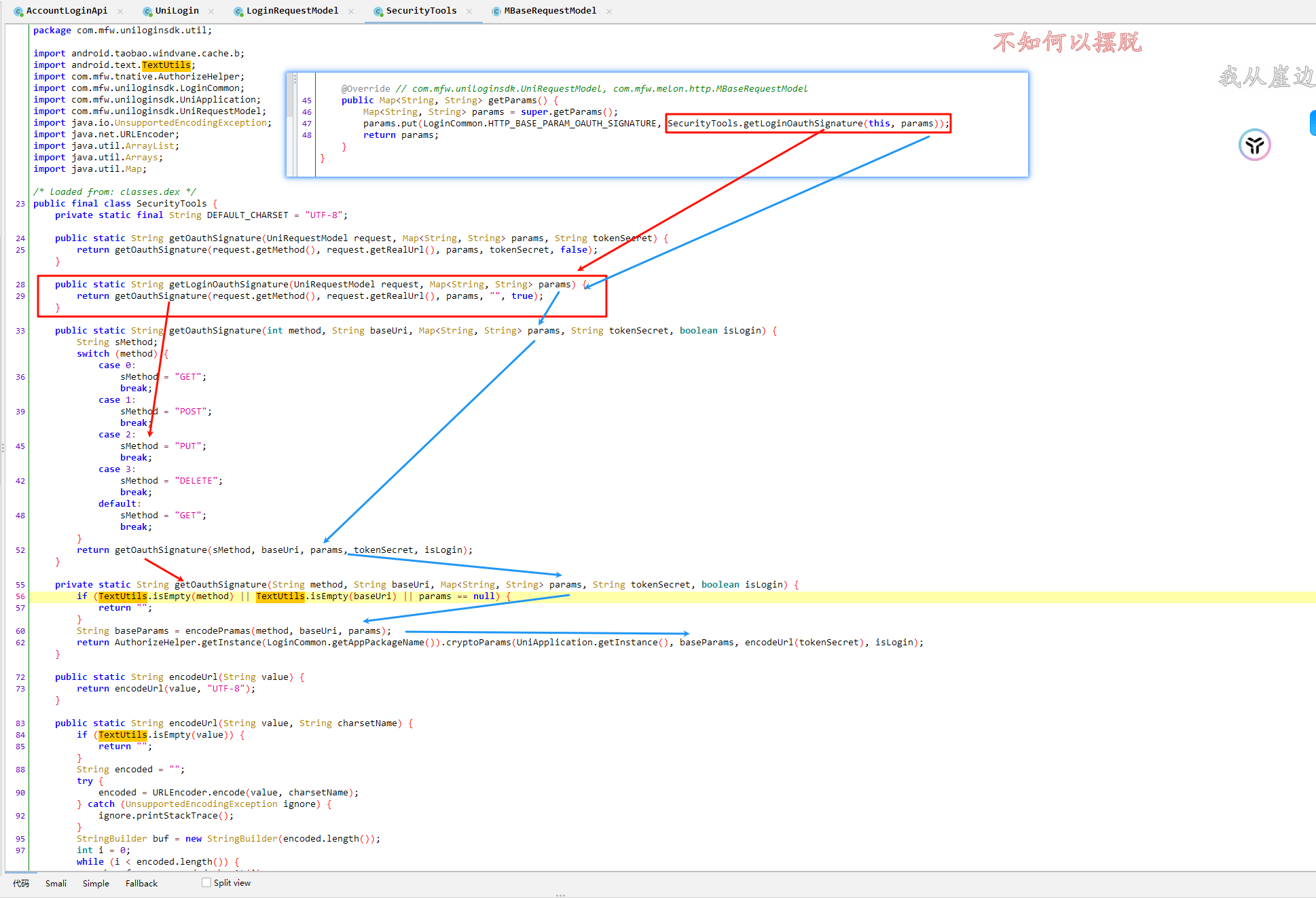The image size is (1316, 898).
Task: Click the MBaseRequestModel class icon
Action: pos(496,12)
